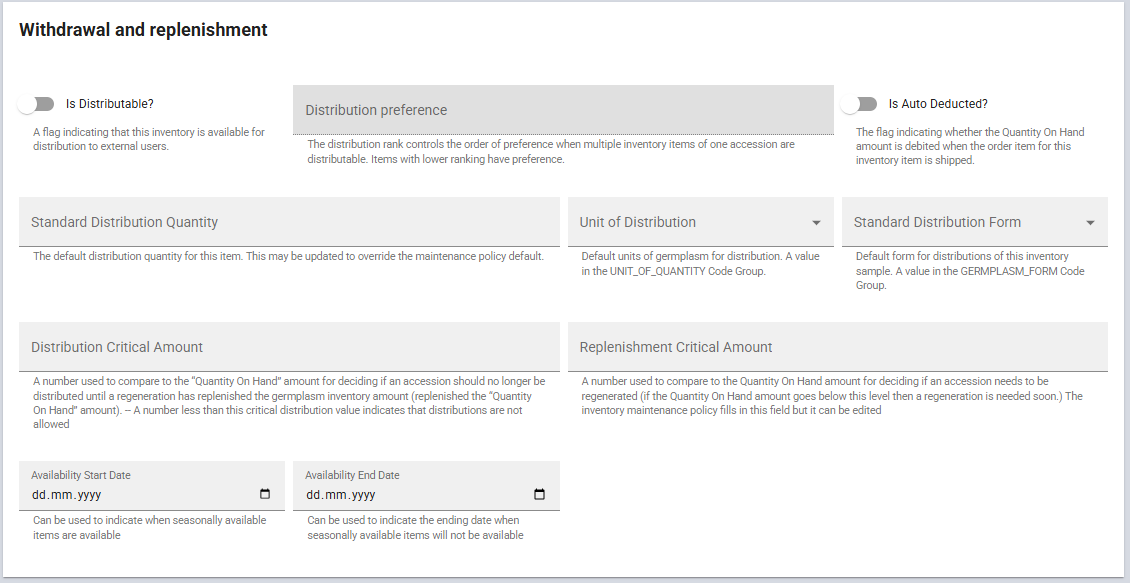
Task: Click the 'Is Auto Deducted?' label text
Action: point(938,104)
